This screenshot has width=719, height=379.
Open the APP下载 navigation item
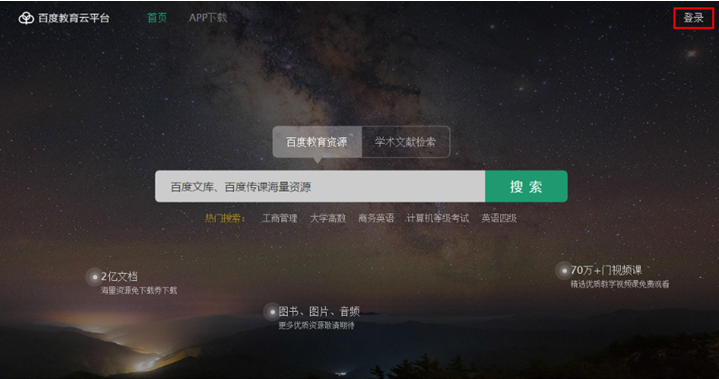pos(208,18)
